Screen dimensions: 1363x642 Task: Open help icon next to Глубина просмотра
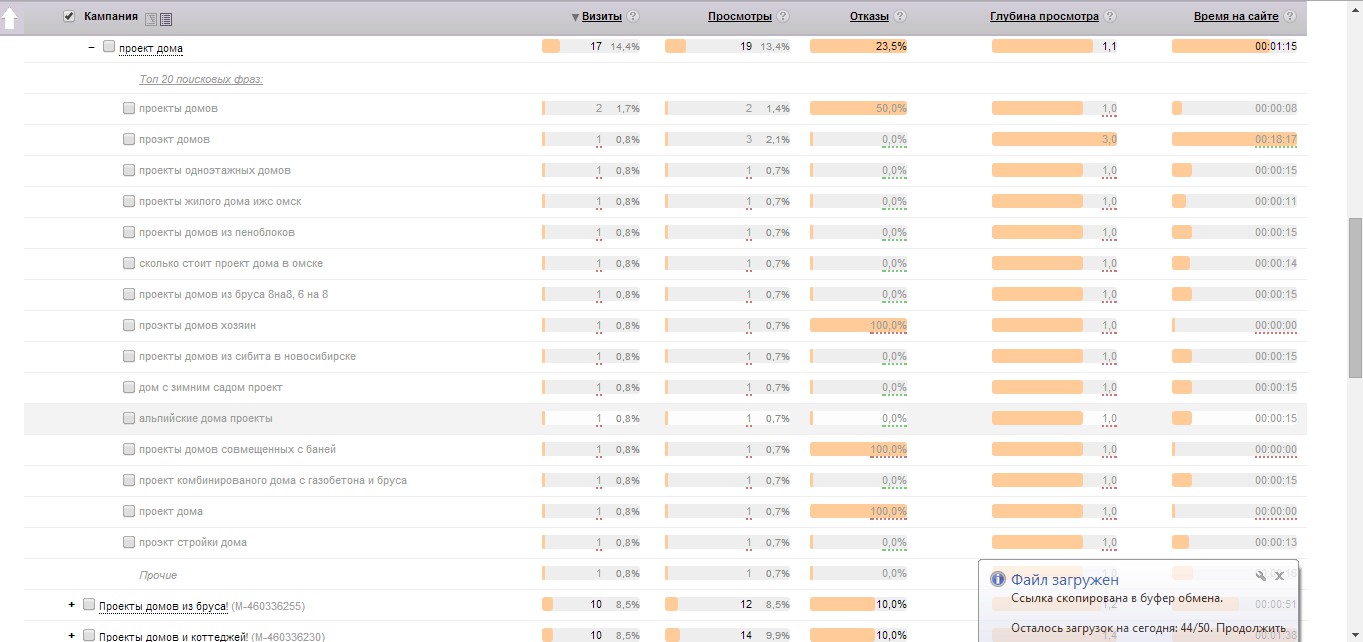click(1110, 16)
